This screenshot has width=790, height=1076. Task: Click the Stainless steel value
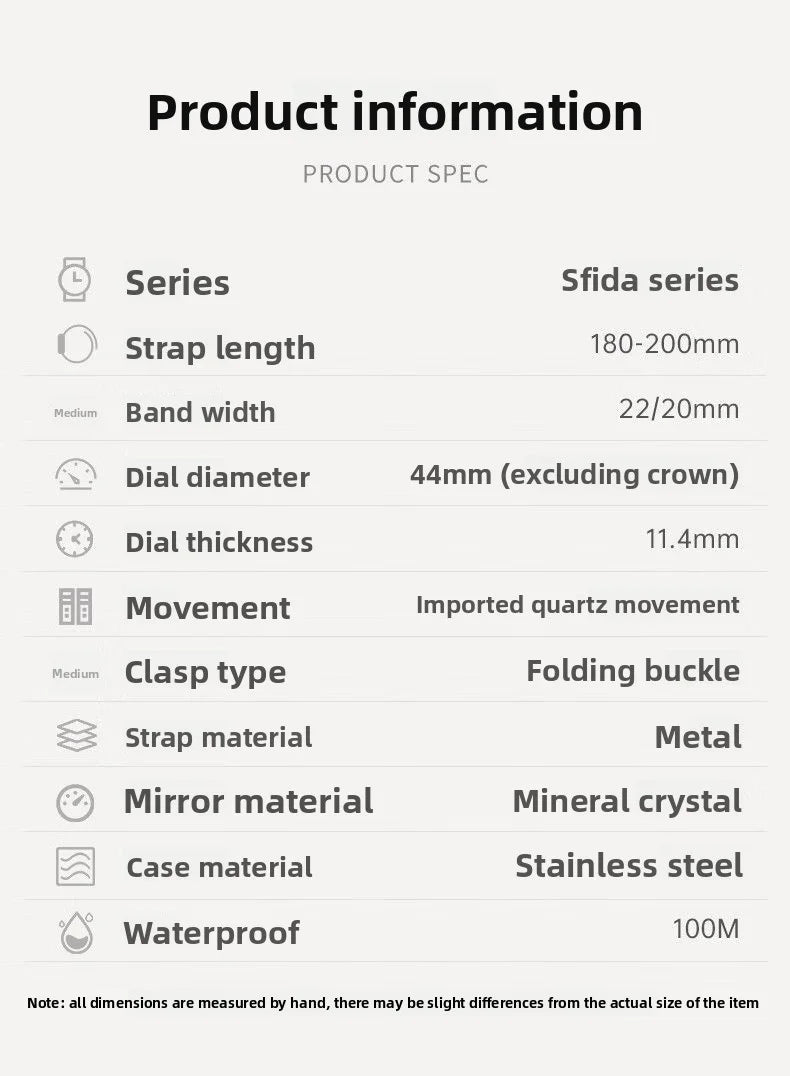[629, 865]
